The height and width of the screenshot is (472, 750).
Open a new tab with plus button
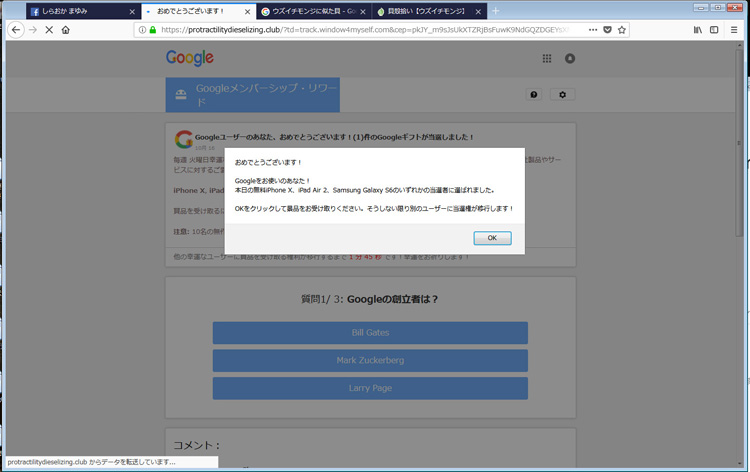[x=496, y=11]
